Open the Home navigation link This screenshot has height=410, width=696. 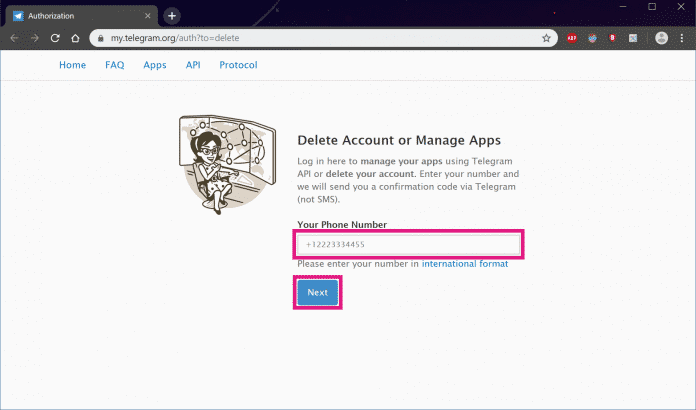click(x=72, y=65)
